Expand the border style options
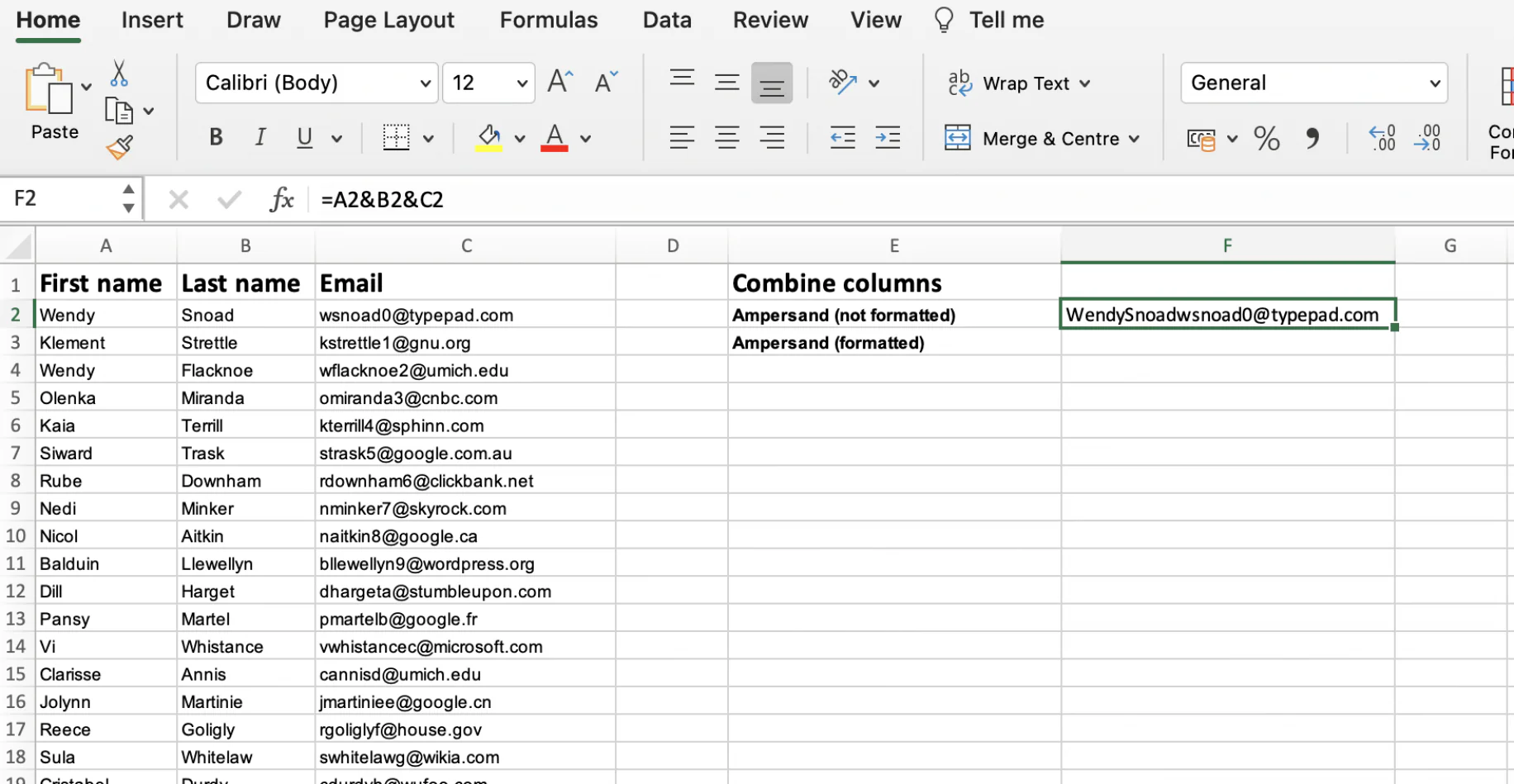Viewport: 1514px width, 784px height. pos(426,137)
